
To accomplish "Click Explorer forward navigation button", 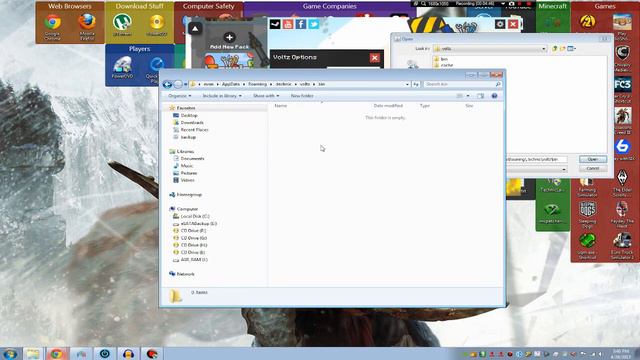I will tap(178, 84).
